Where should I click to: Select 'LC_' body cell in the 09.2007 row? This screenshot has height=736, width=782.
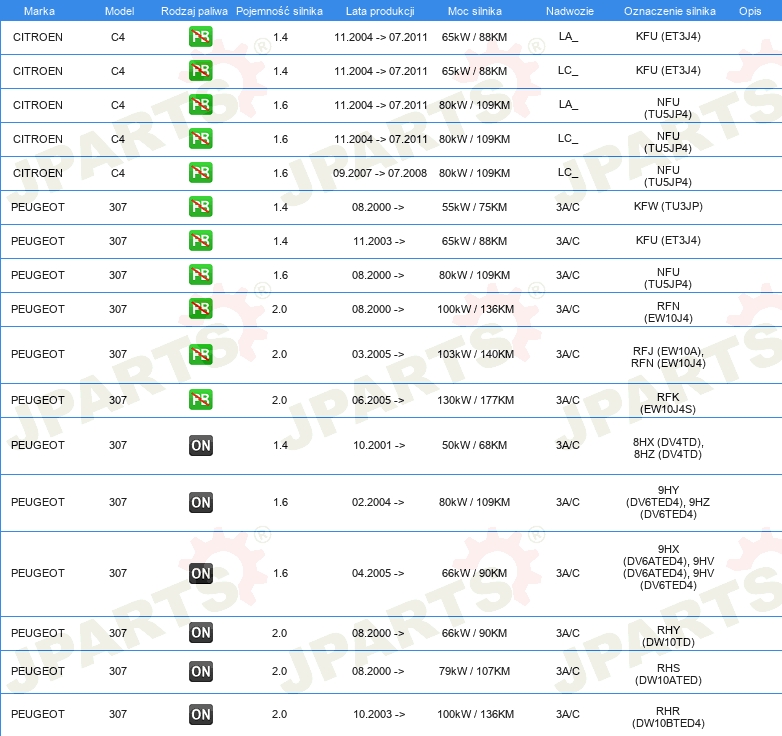[x=568, y=173]
